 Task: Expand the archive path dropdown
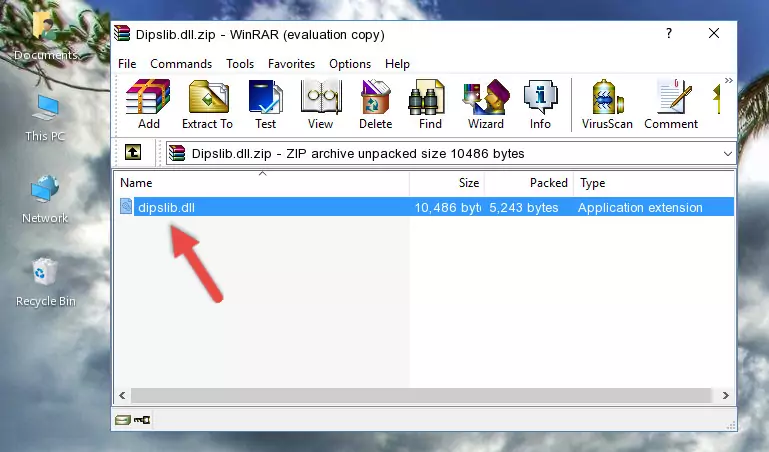click(x=728, y=153)
